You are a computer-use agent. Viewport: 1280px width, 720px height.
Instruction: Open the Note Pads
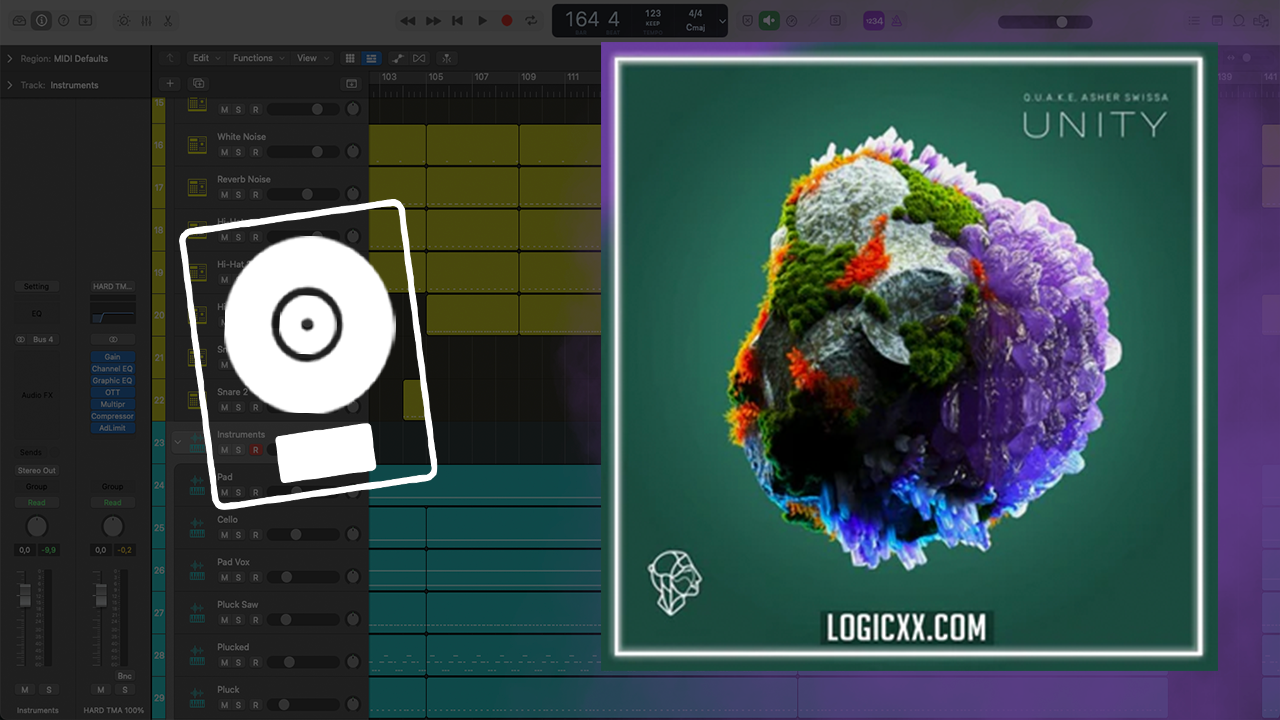[1217, 20]
